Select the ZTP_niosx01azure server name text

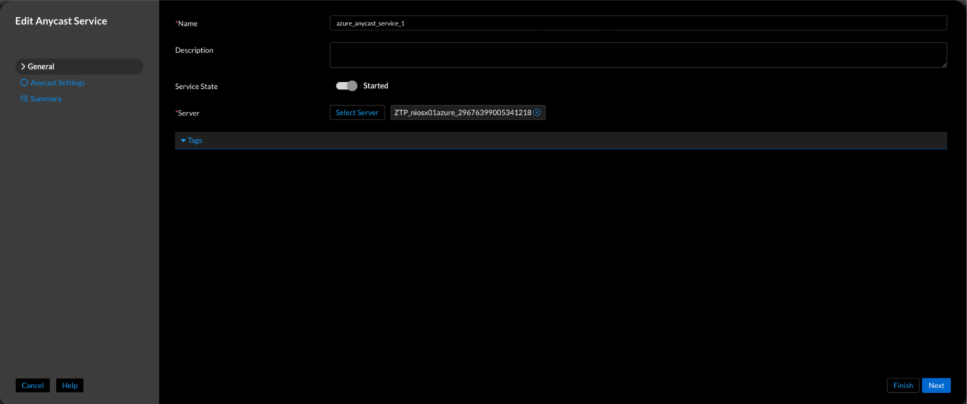click(463, 112)
